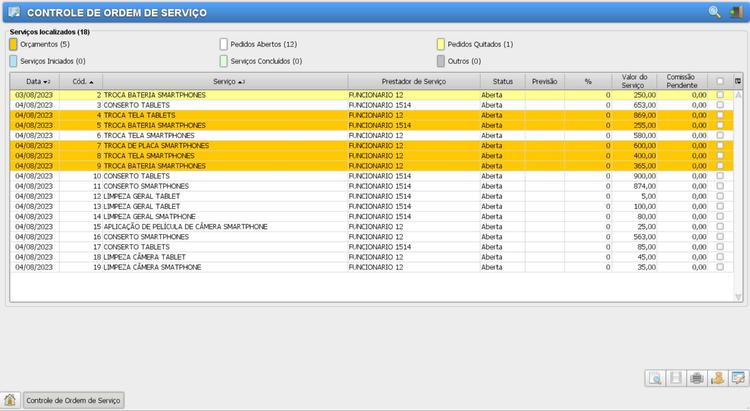750x411 pixels.
Task: Check the box for TROCA TELA TABLETS row
Action: 720,115
